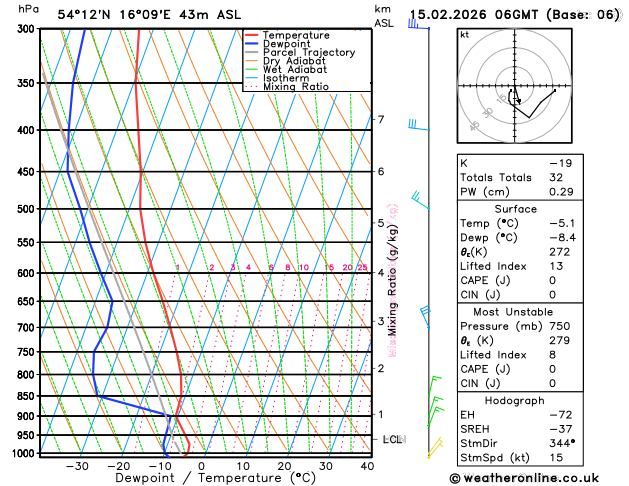Viewport: 629px width, 486px height.
Task: Click the 'Pressure (mb)' value '750'
Action: tap(560, 326)
